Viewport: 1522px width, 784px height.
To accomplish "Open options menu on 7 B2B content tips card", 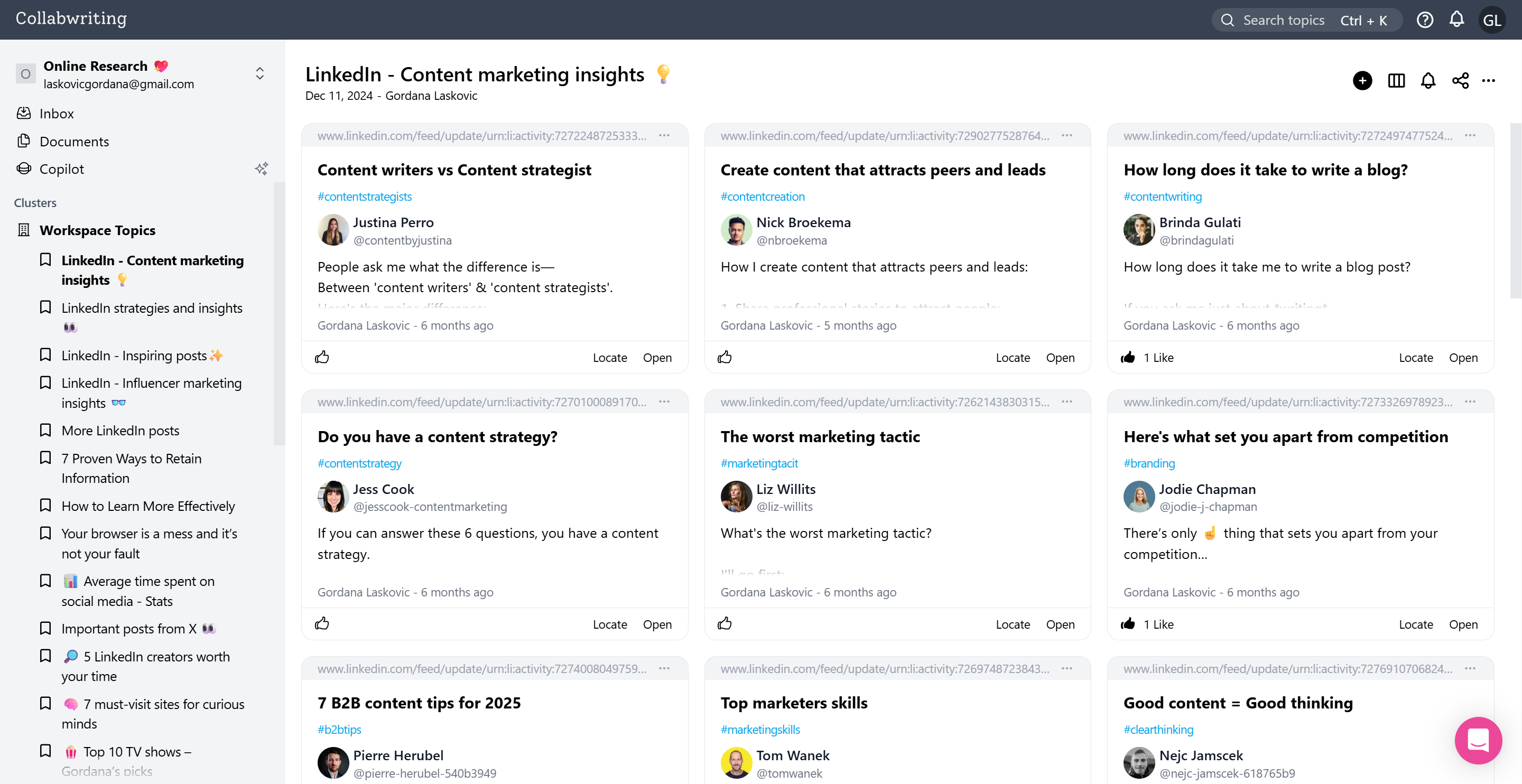I will click(x=664, y=668).
